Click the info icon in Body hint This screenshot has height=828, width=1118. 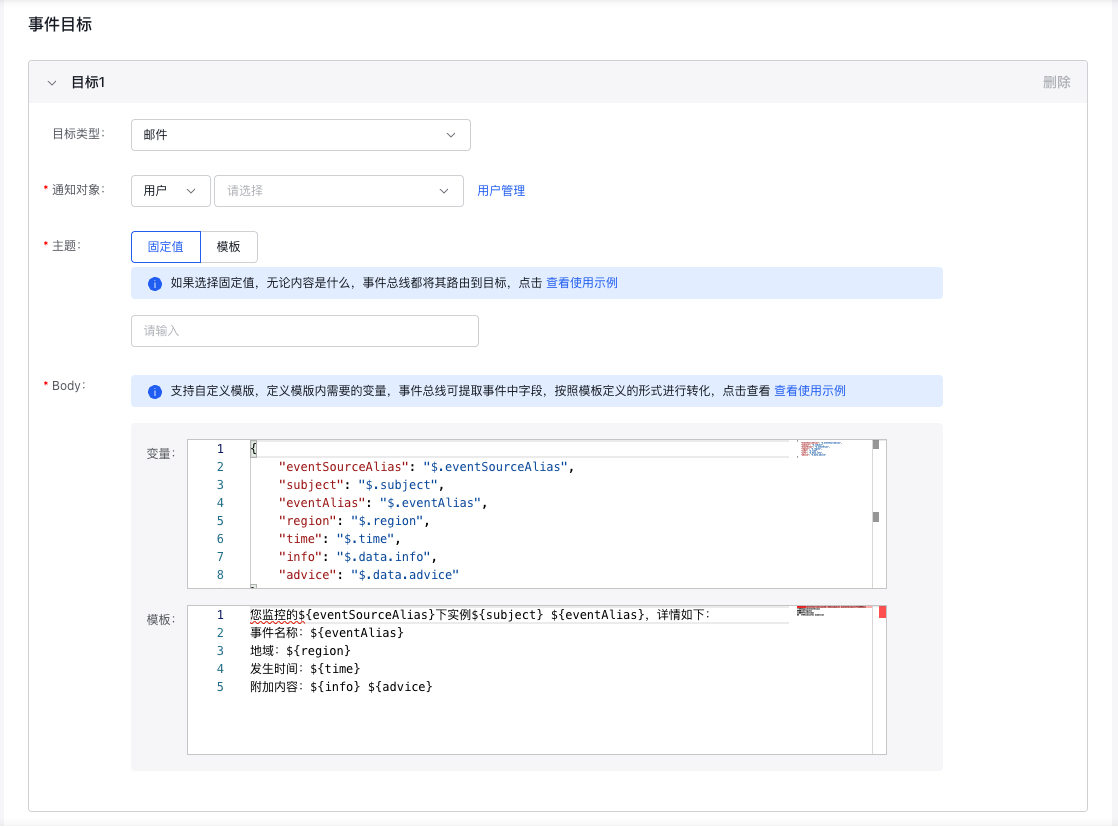[155, 392]
